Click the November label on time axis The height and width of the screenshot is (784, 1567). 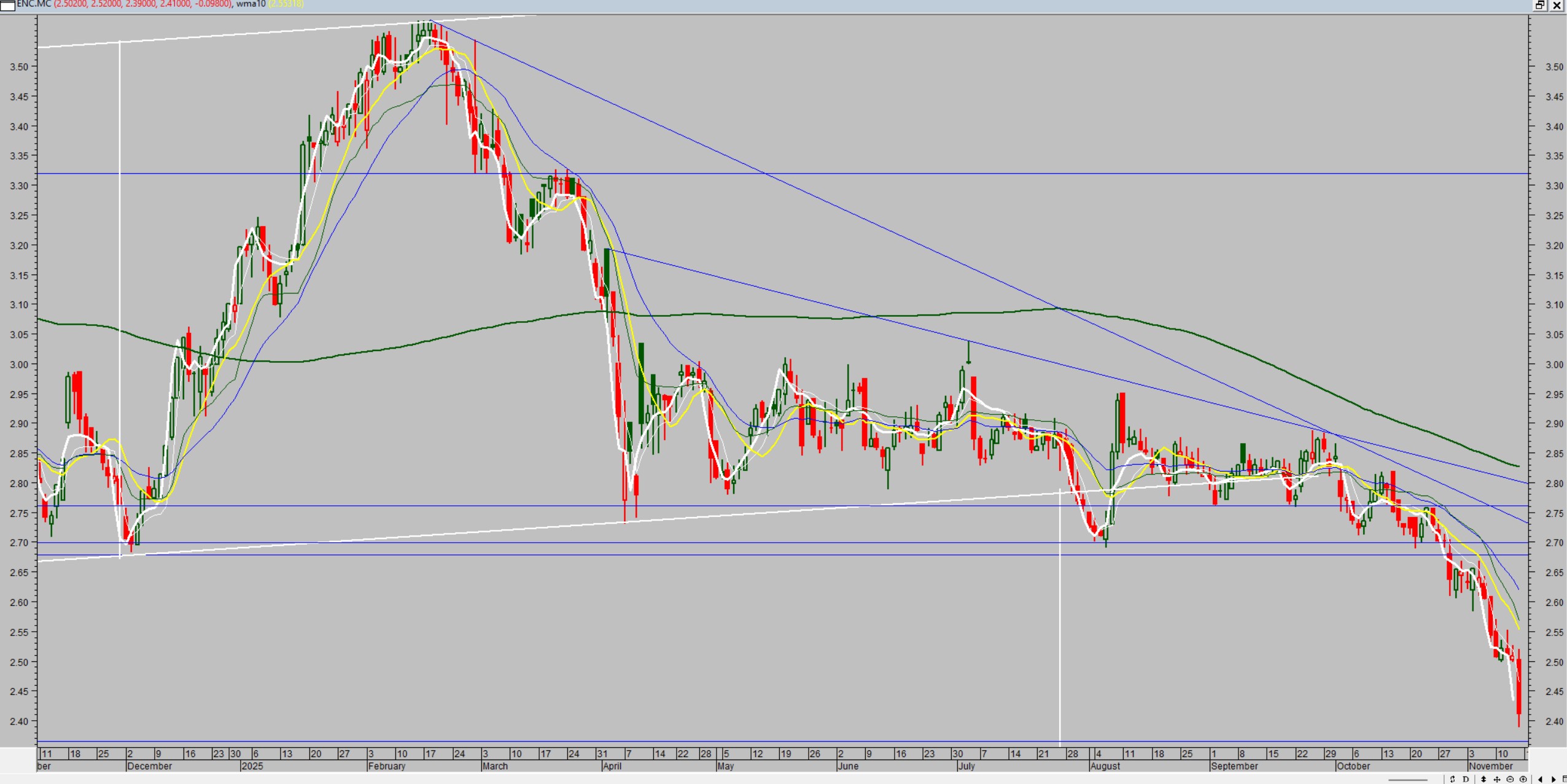[1490, 766]
